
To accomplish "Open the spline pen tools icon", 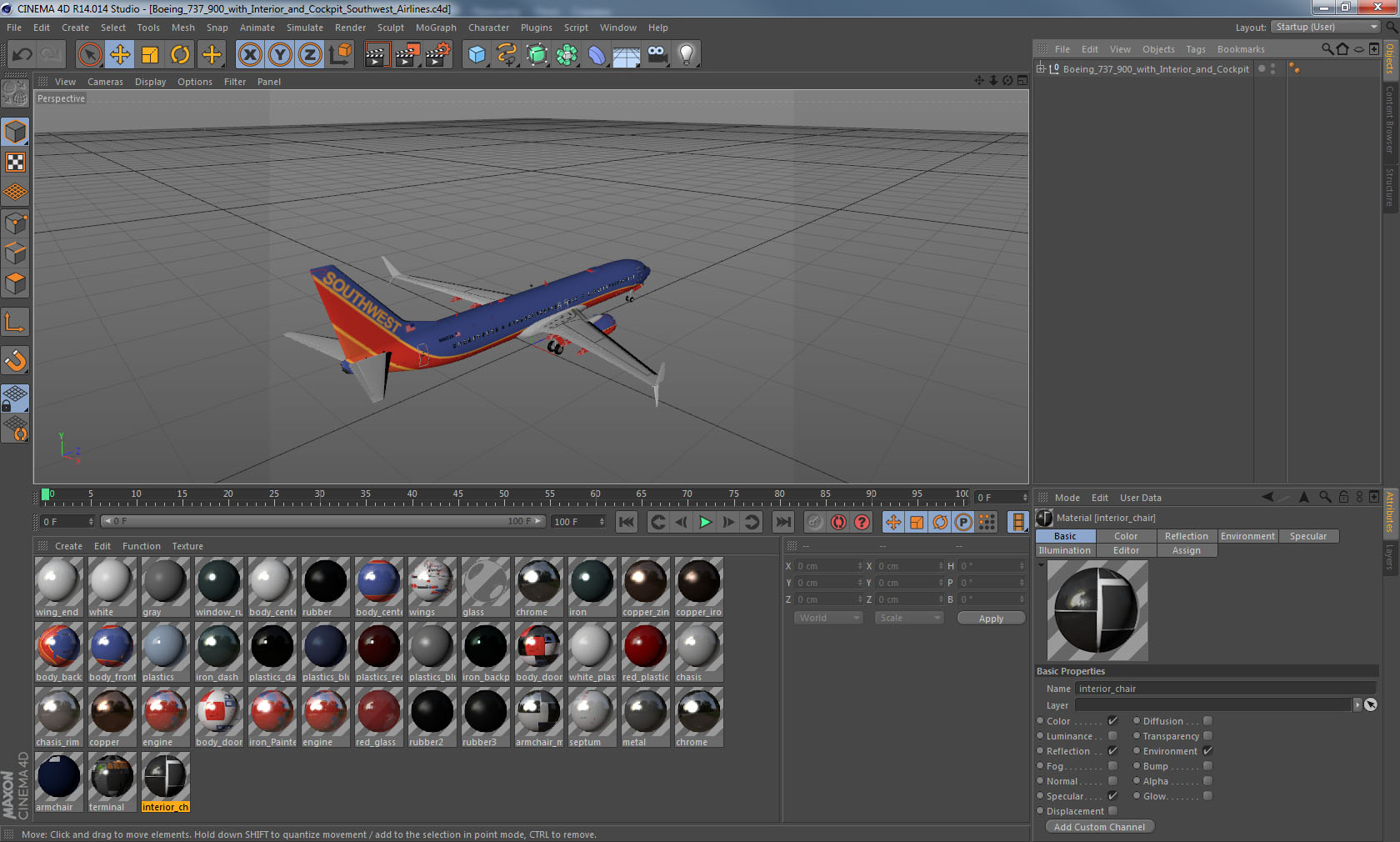I will point(507,55).
